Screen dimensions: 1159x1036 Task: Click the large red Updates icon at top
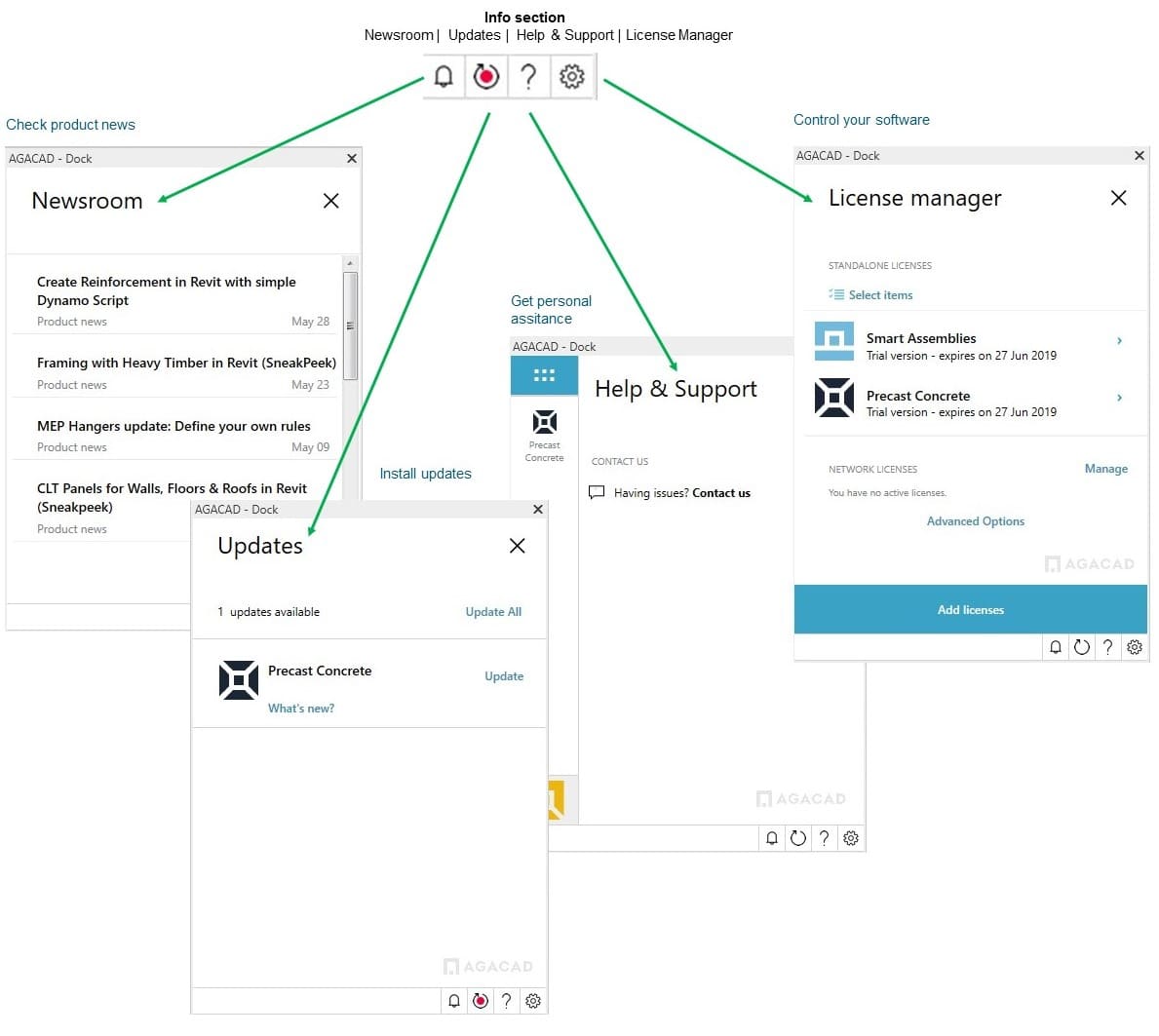point(485,76)
